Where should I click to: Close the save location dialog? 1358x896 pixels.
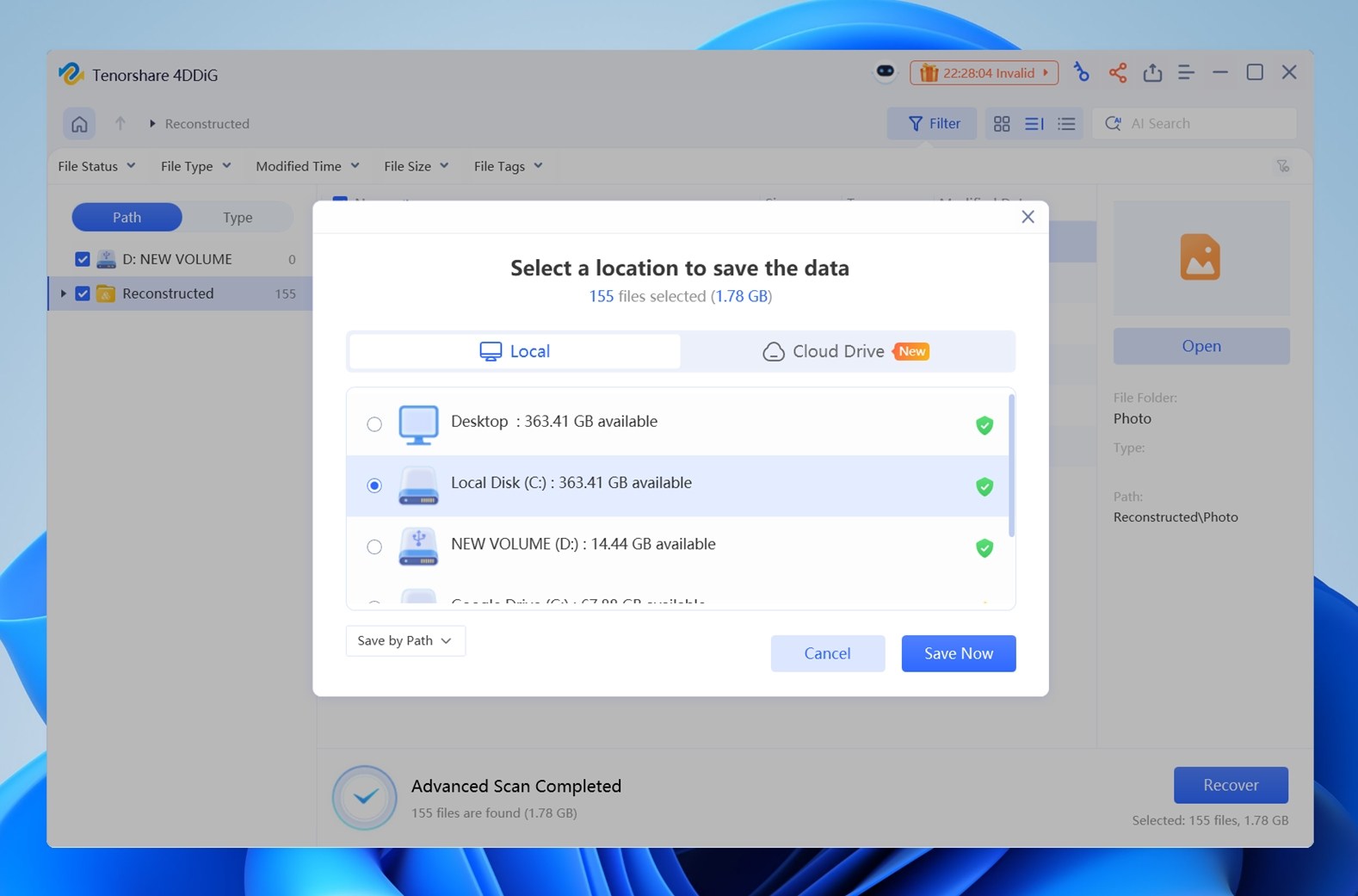pos(1028,217)
